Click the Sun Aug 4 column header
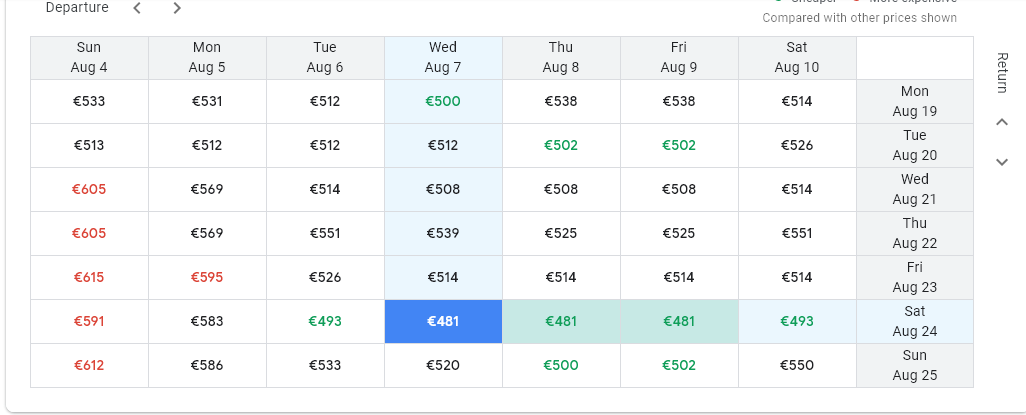 tap(89, 58)
